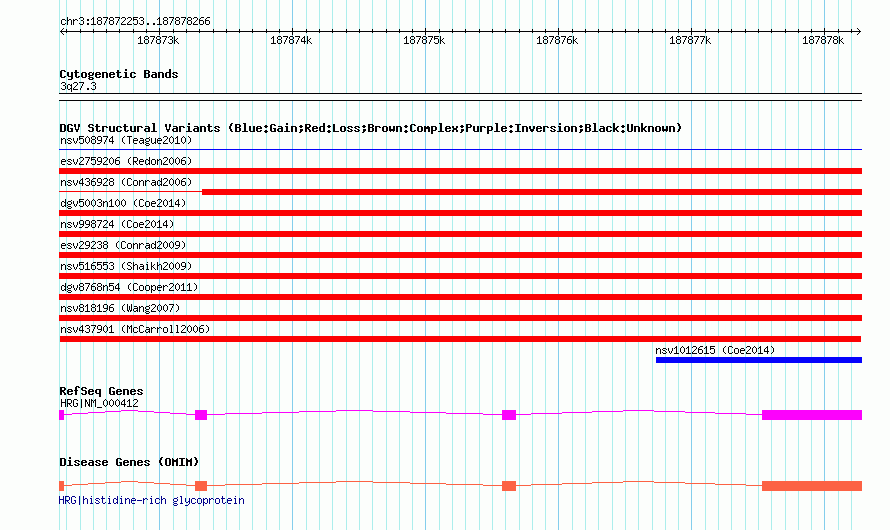Viewport: 890px width, 530px height.
Task: Click the 187873k ruler tick label
Action: [158, 40]
